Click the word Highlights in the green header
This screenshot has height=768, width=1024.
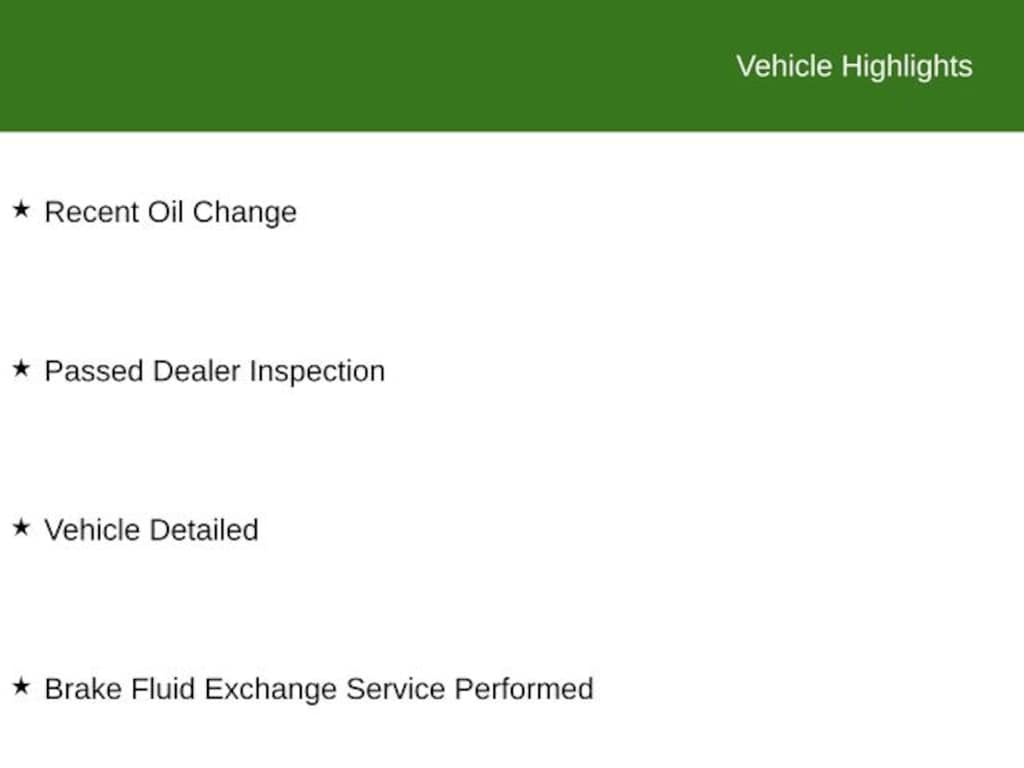pyautogui.click(x=906, y=67)
